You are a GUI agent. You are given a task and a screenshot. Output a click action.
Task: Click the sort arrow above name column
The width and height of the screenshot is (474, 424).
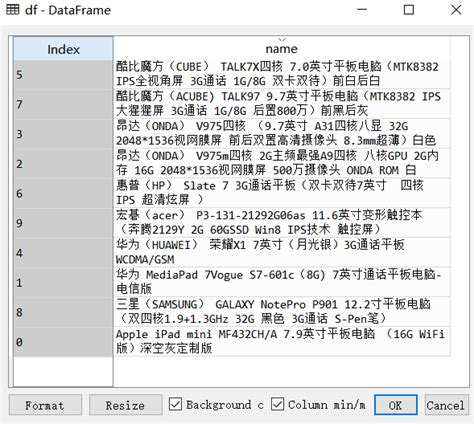tap(282, 39)
